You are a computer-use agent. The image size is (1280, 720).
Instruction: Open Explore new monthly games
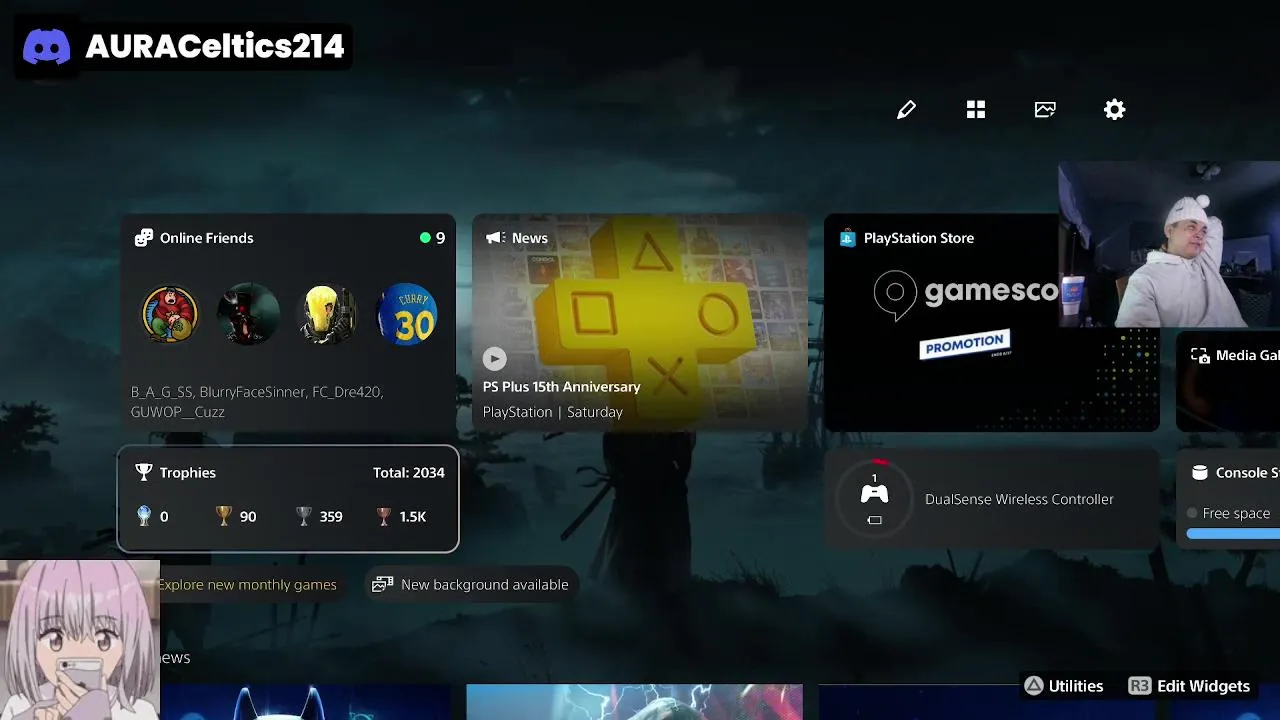[247, 585]
